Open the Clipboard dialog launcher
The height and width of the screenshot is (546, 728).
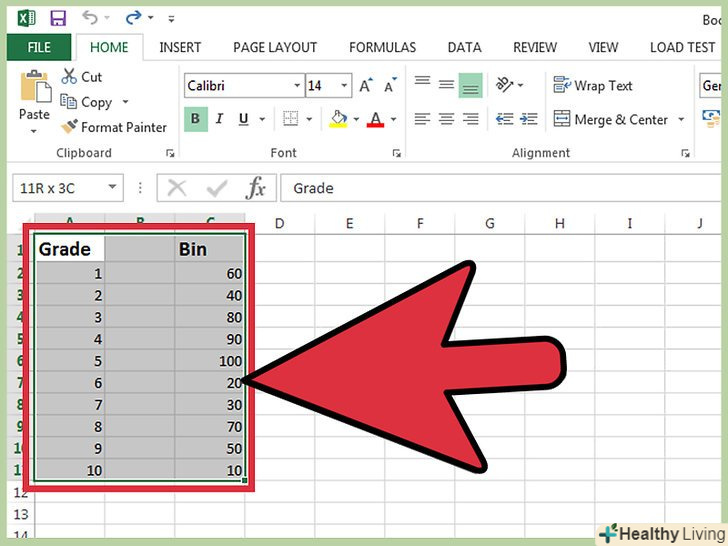pos(170,153)
